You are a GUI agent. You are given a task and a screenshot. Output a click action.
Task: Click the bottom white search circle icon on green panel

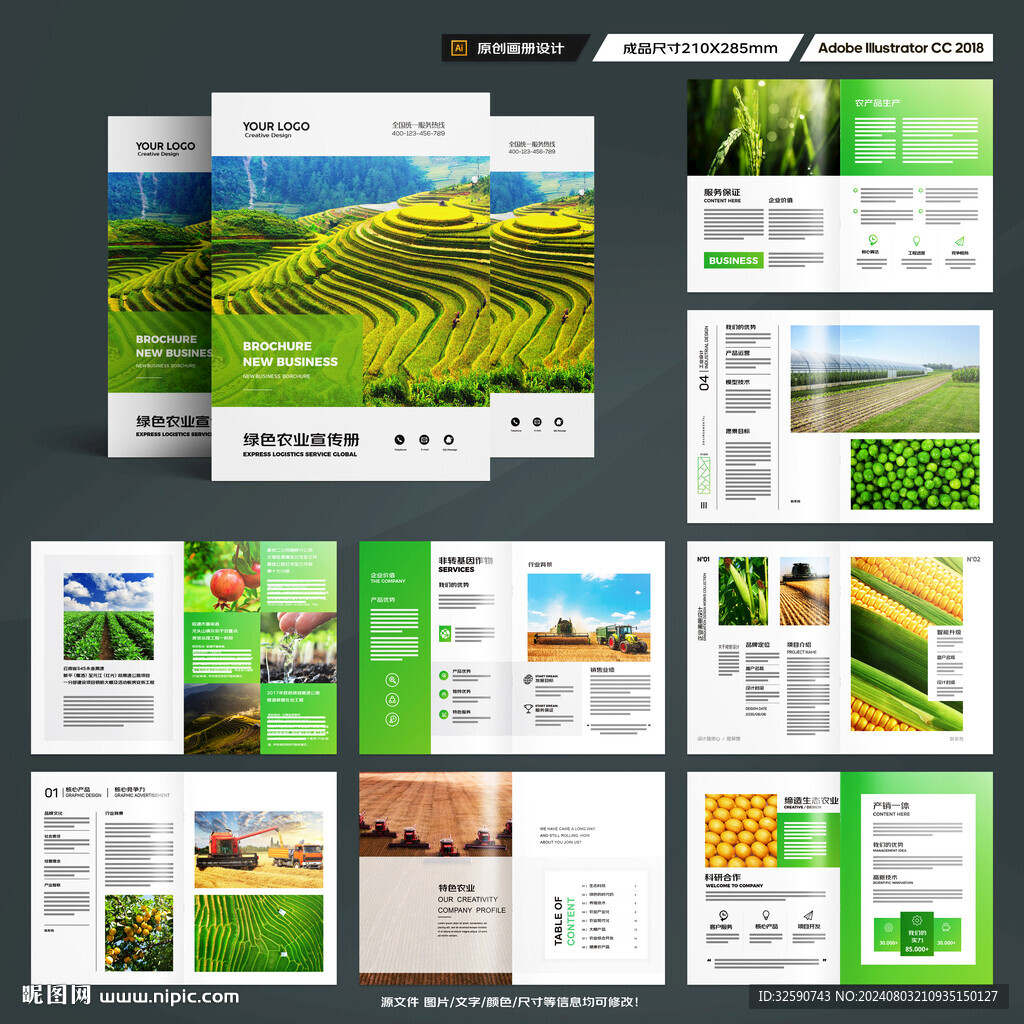tap(392, 720)
